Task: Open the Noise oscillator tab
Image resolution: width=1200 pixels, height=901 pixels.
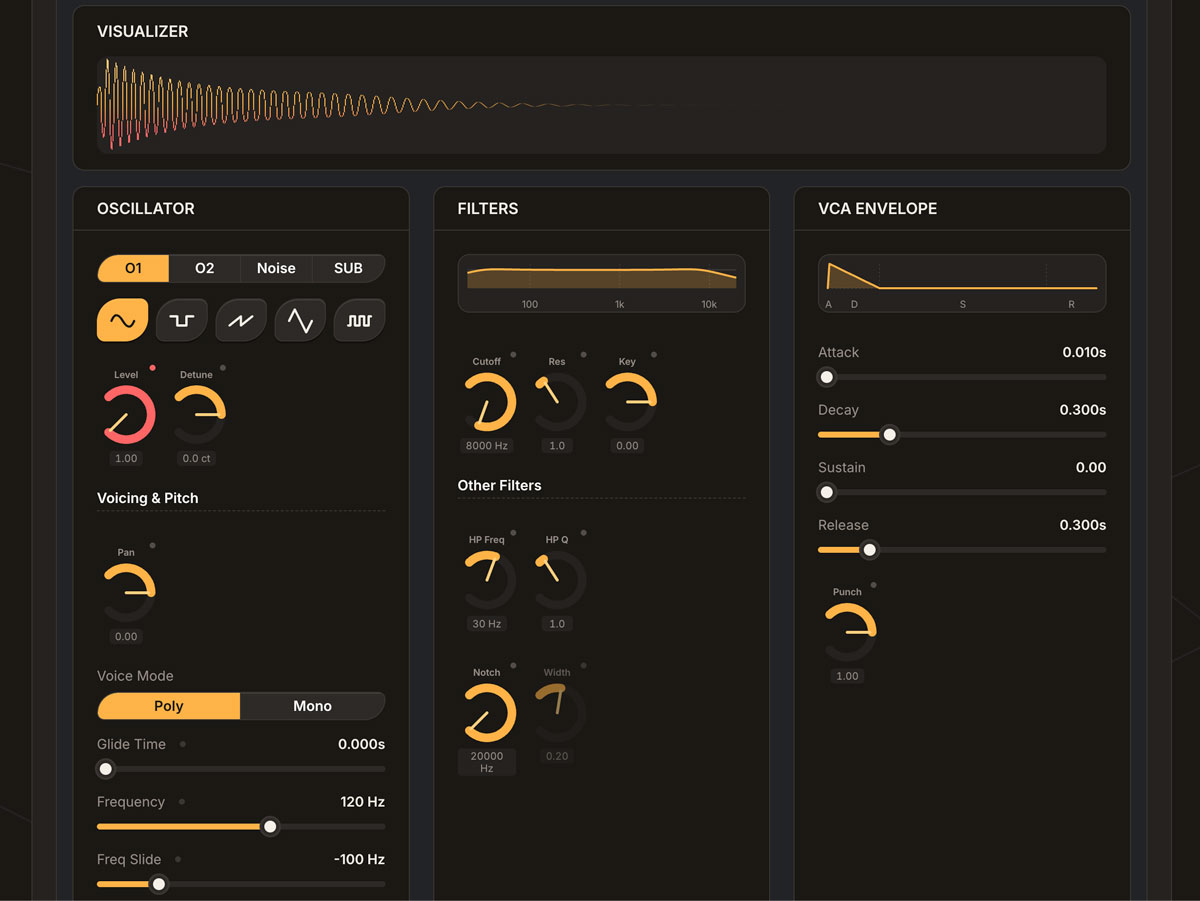Action: (276, 268)
